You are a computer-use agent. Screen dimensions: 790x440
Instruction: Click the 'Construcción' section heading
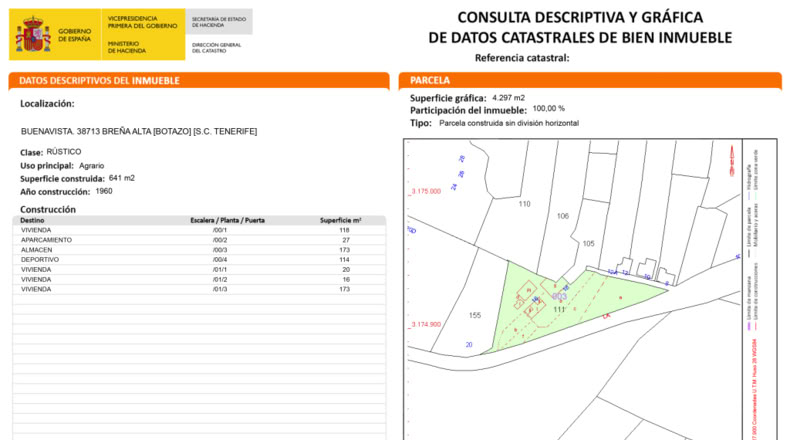(48, 209)
